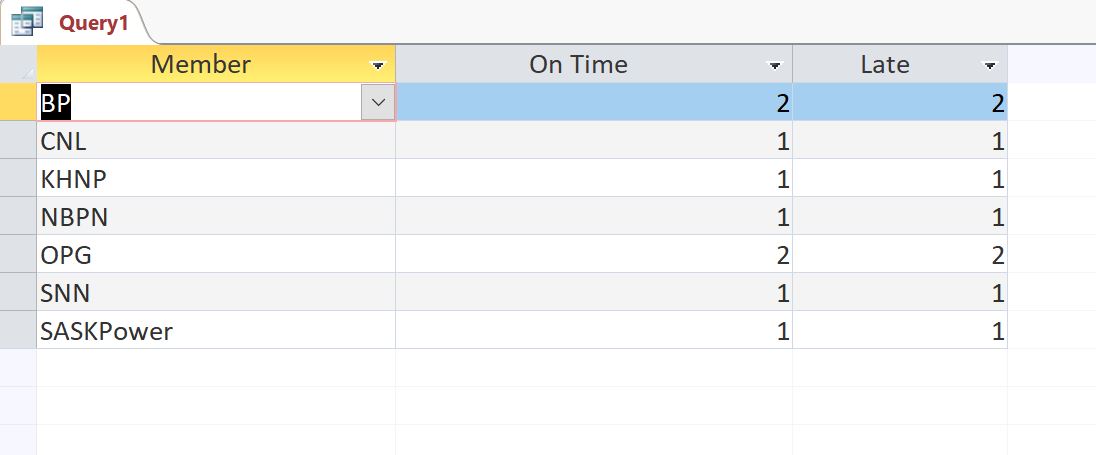Viewport: 1096px width, 455px height.
Task: Select the Member column header
Action: pos(200,65)
